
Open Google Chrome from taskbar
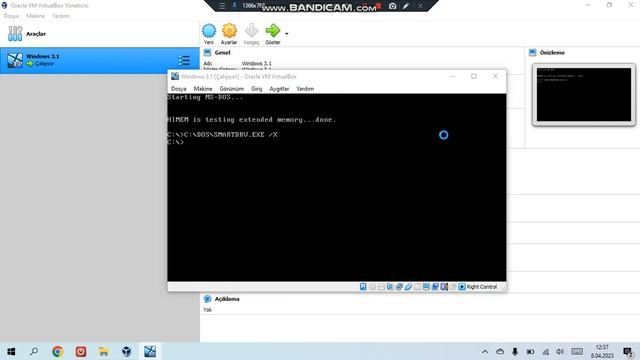click(58, 351)
